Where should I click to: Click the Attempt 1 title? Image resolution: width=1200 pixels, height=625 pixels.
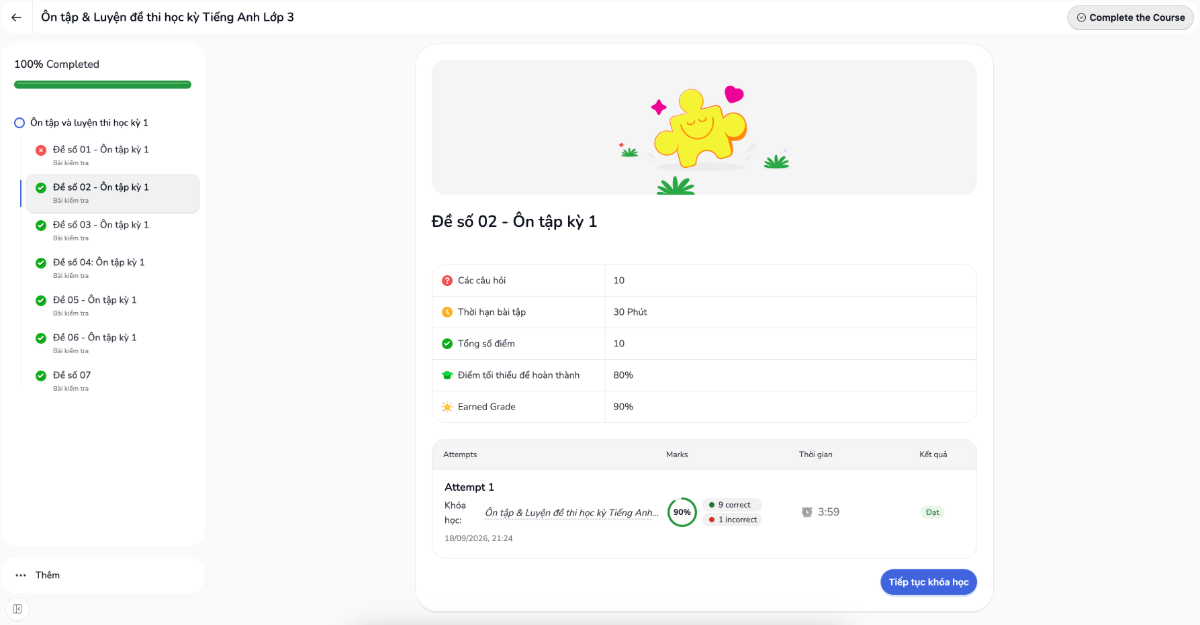pos(469,487)
